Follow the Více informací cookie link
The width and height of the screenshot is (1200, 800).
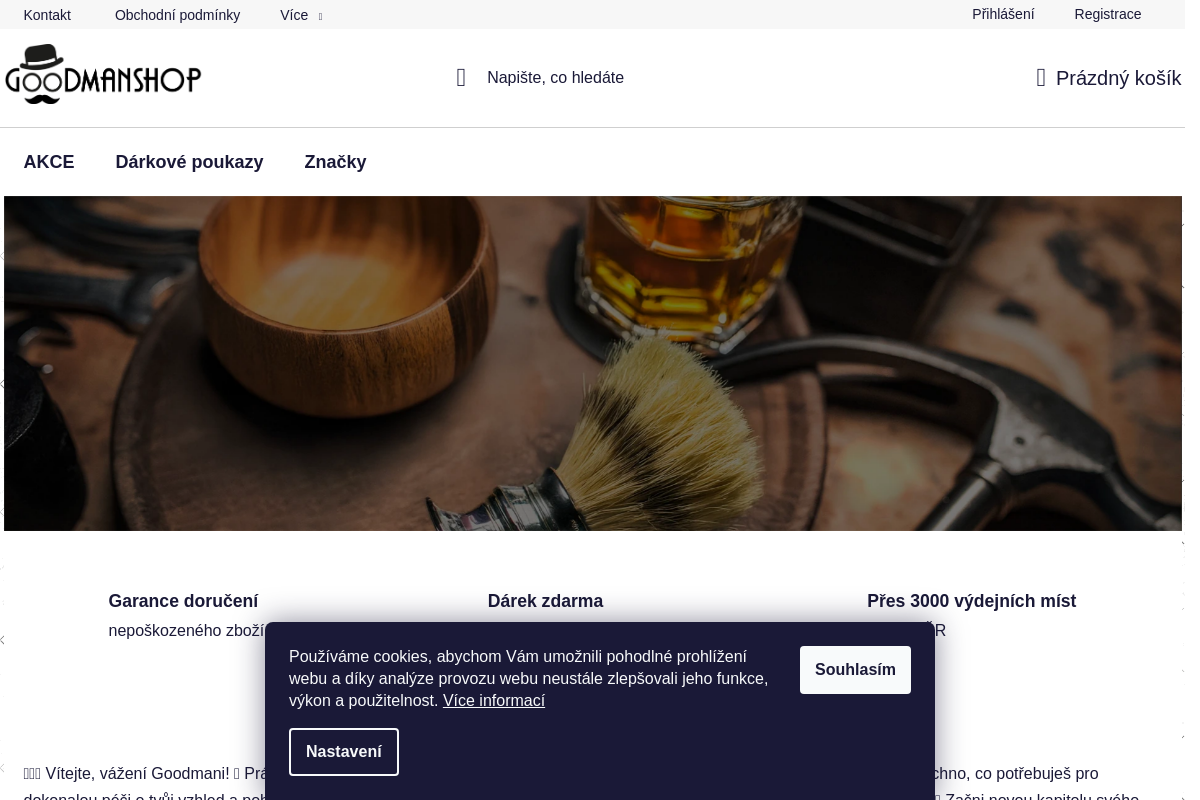[493, 701]
